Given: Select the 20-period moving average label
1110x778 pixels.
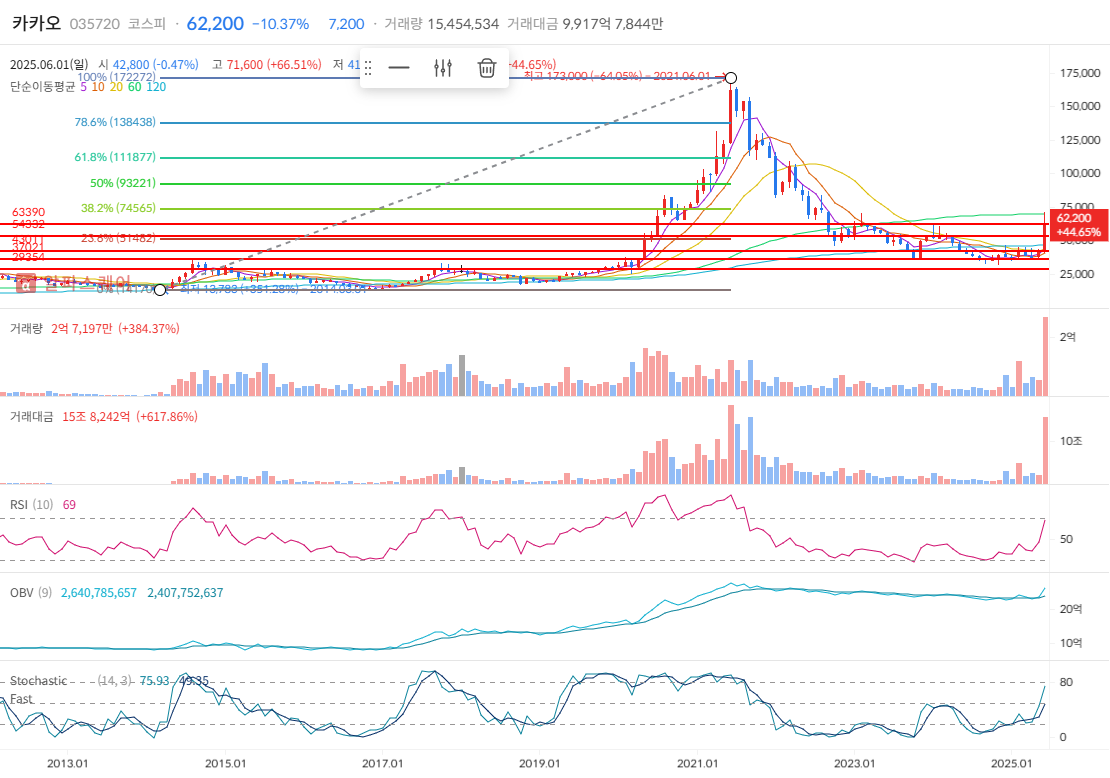Looking at the screenshot, I should [116, 87].
